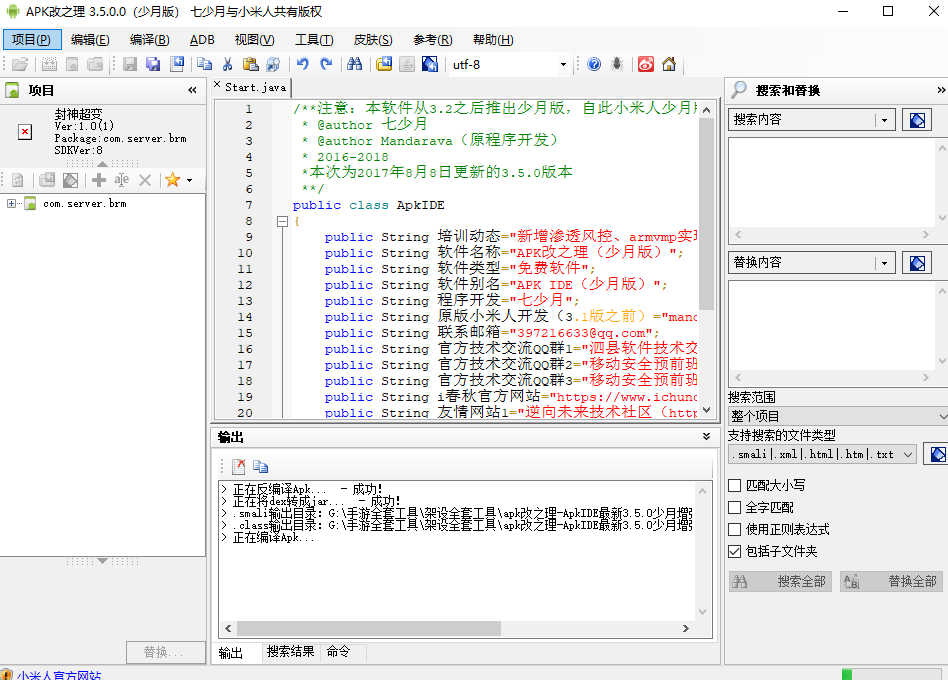Click blue icon beside 搜索内容 field
The image size is (948, 680).
pos(917,120)
